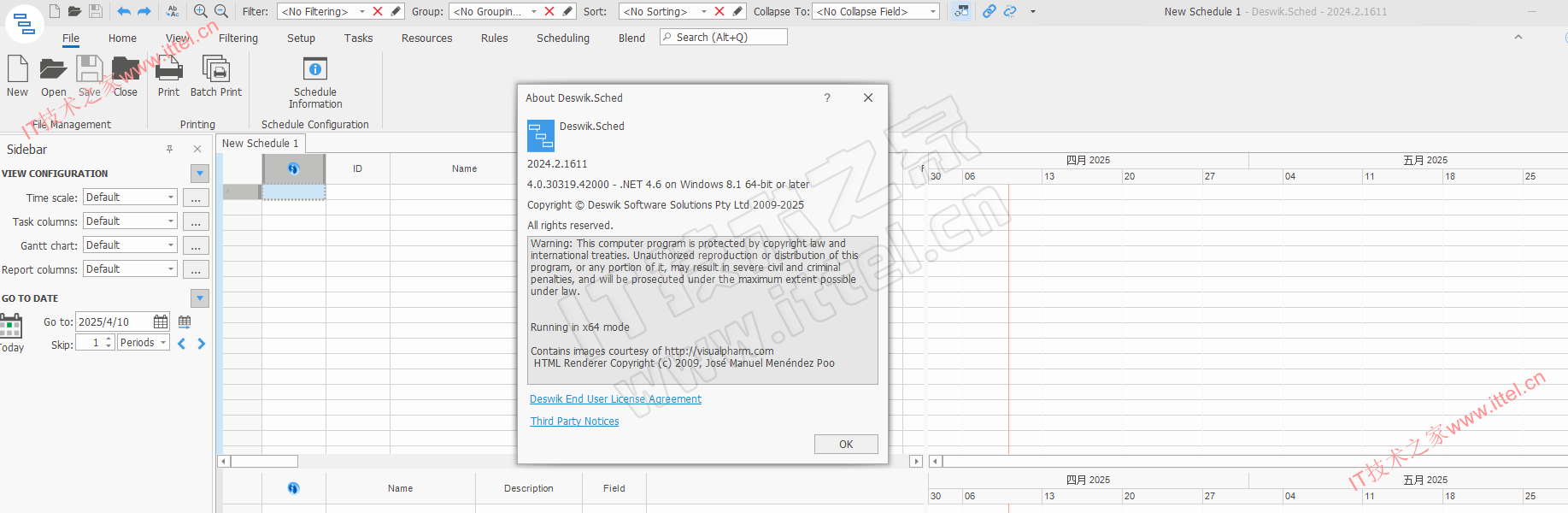
Task: Clear the filter with the red X
Action: (x=378, y=11)
